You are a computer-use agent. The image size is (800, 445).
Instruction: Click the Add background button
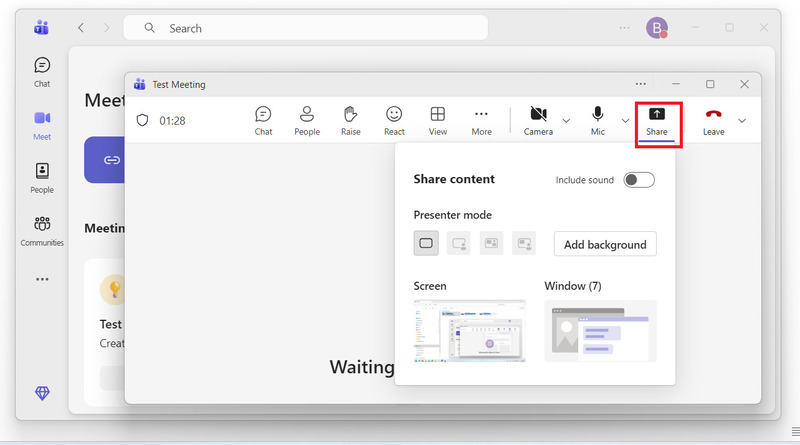pos(605,244)
